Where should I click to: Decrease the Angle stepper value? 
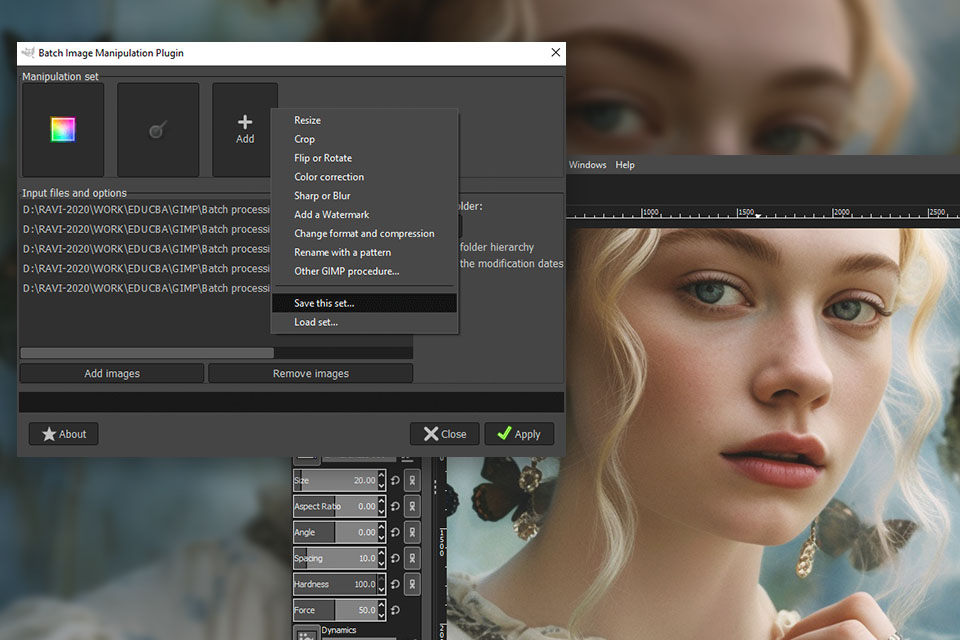(381, 537)
